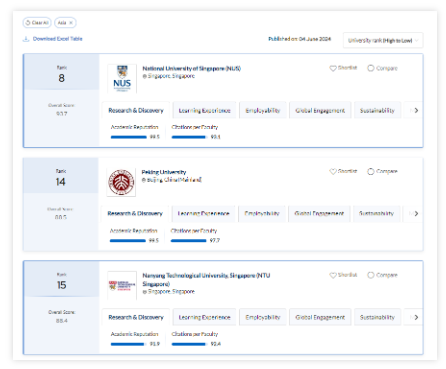The height and width of the screenshot is (369, 446).
Task: Shortlist heart icon for Nanyang Technological University
Action: pyautogui.click(x=333, y=275)
